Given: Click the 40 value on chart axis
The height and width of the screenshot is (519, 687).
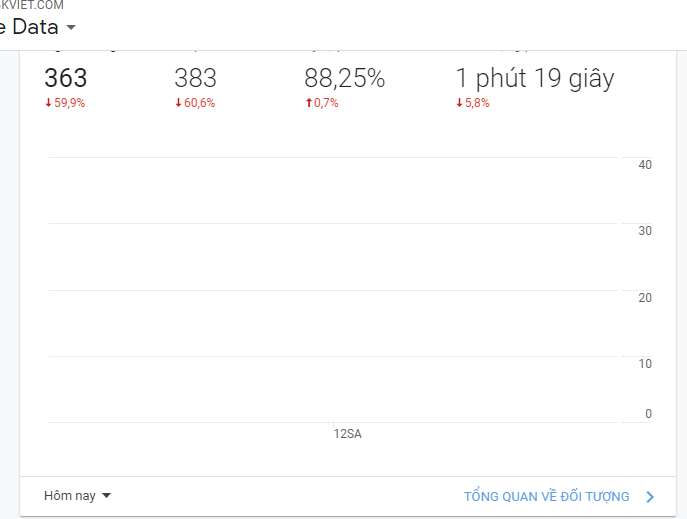Looking at the screenshot, I should (x=645, y=165).
